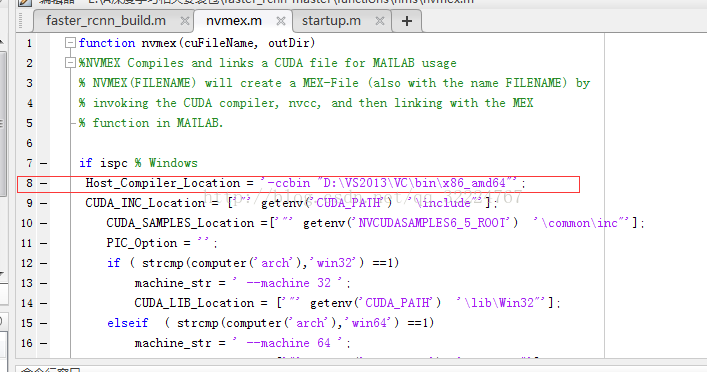The image size is (707, 372).
Task: Set breakpoint dash on line 10
Action: 43,223
